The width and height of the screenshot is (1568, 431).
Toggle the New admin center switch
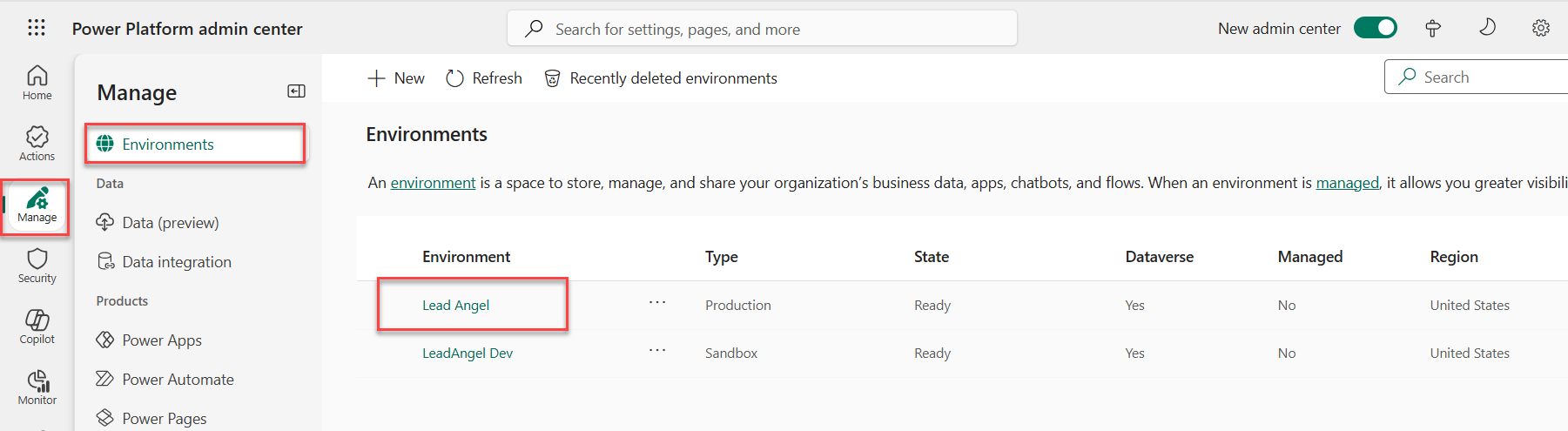coord(1376,28)
